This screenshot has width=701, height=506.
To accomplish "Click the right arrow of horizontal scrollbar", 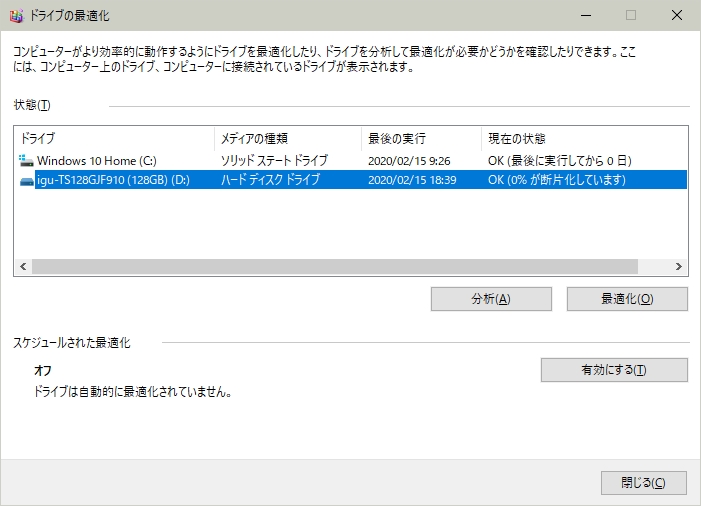I will (679, 266).
